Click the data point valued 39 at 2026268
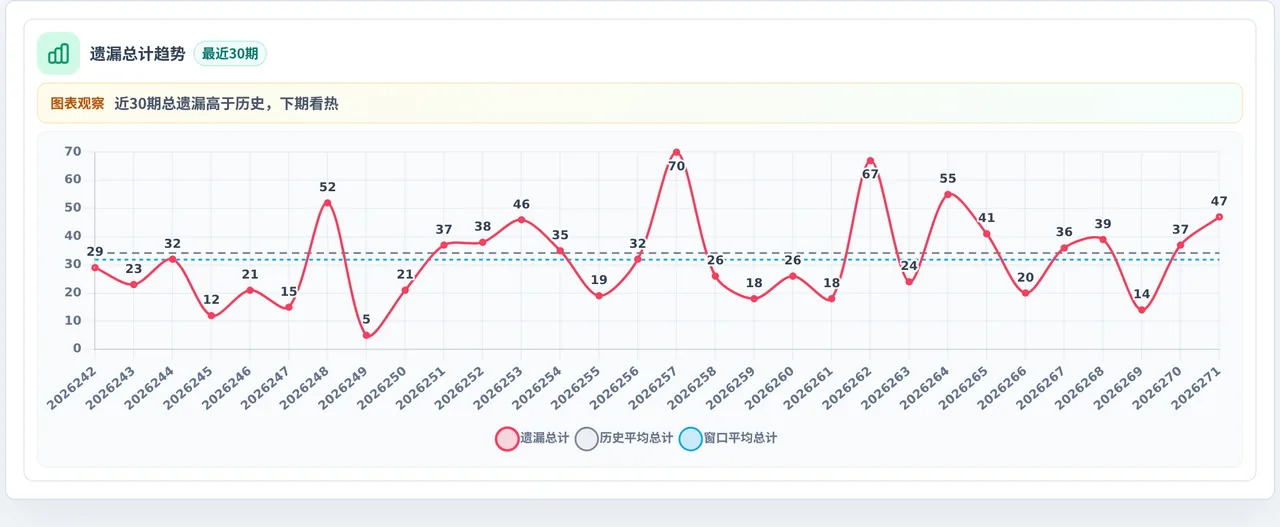The width and height of the screenshot is (1280, 527). point(1103,239)
